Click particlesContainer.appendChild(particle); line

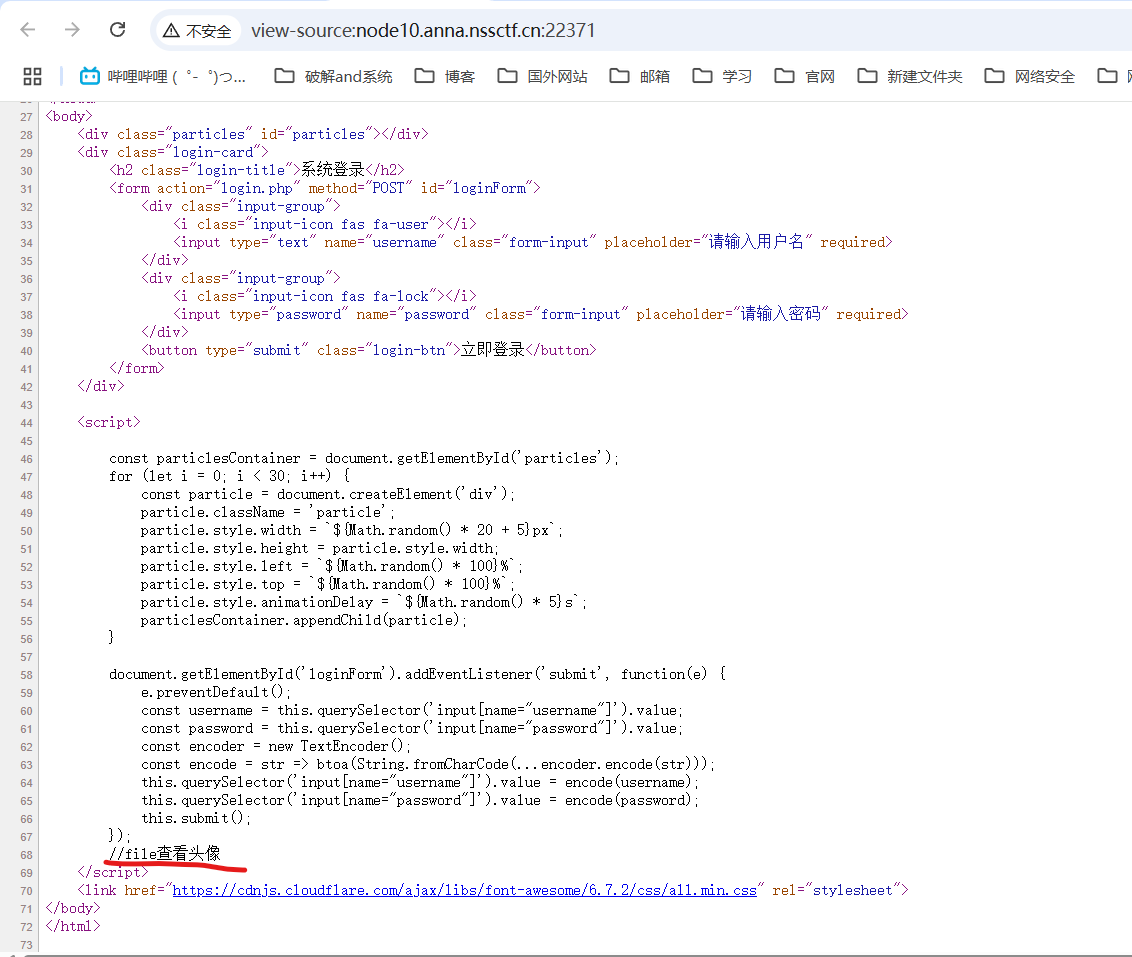coord(304,621)
